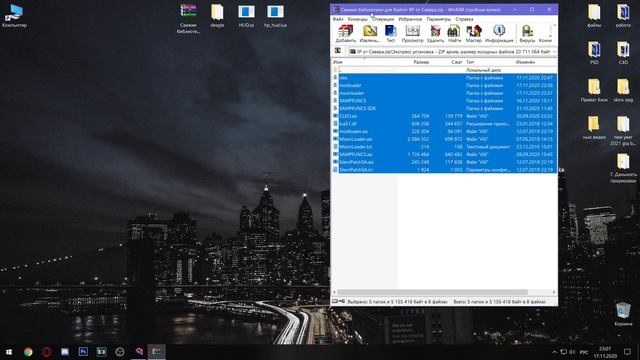Select the SAMPFUNCS.asi file row
This screenshot has height=360, width=640.
point(444,154)
